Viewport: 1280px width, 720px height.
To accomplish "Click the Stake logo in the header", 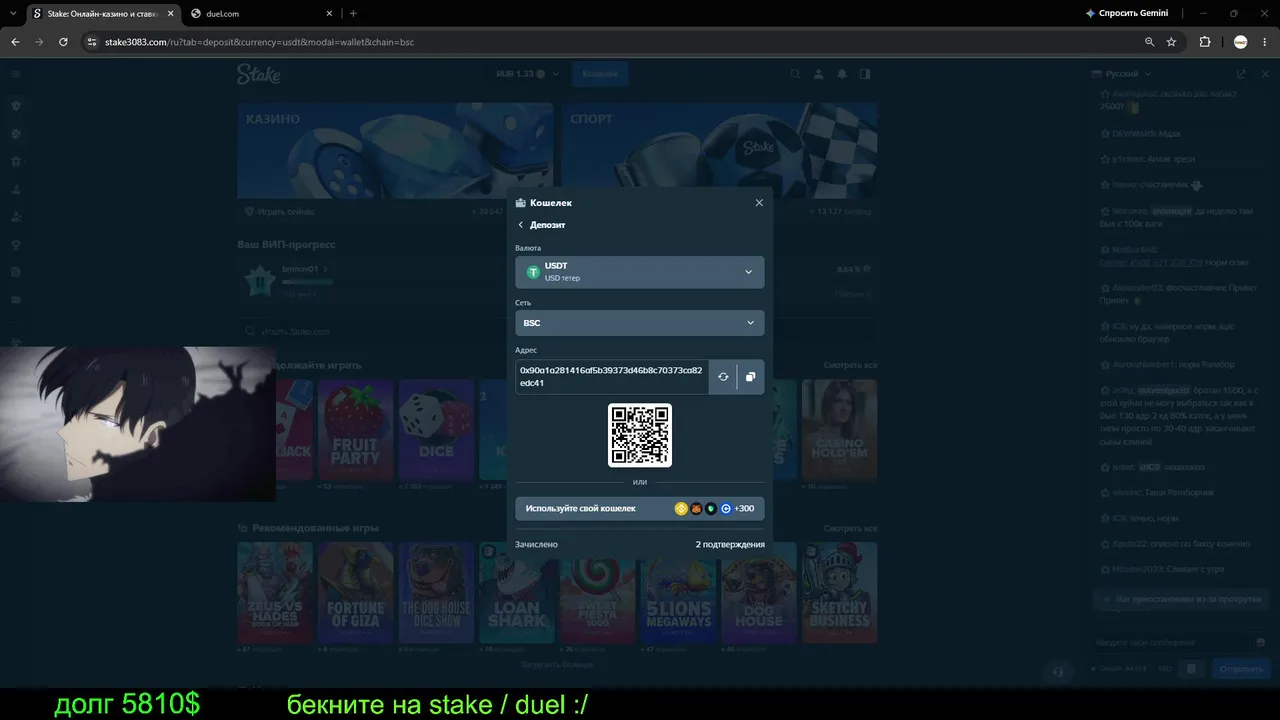I will tap(258, 74).
